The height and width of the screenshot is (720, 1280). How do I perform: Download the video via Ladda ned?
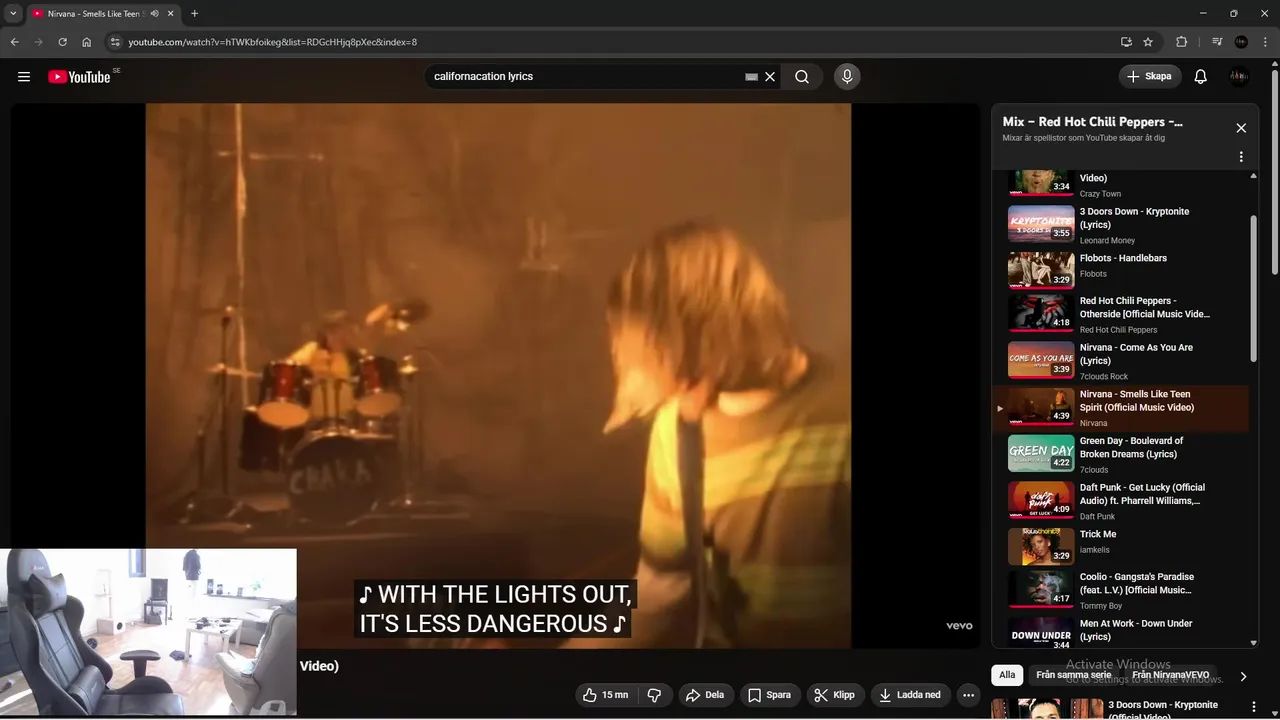click(910, 695)
